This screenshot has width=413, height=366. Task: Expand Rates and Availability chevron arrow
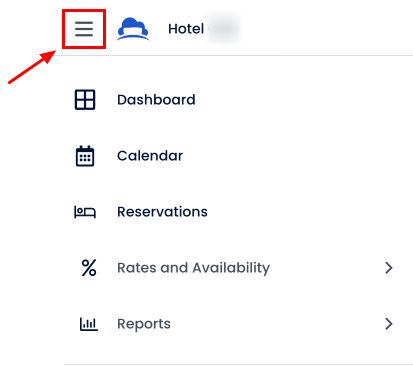[x=389, y=268]
